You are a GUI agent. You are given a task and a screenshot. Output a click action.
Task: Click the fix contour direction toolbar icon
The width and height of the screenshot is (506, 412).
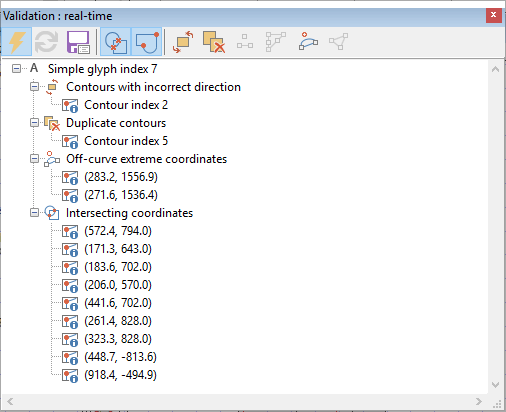[x=183, y=42]
